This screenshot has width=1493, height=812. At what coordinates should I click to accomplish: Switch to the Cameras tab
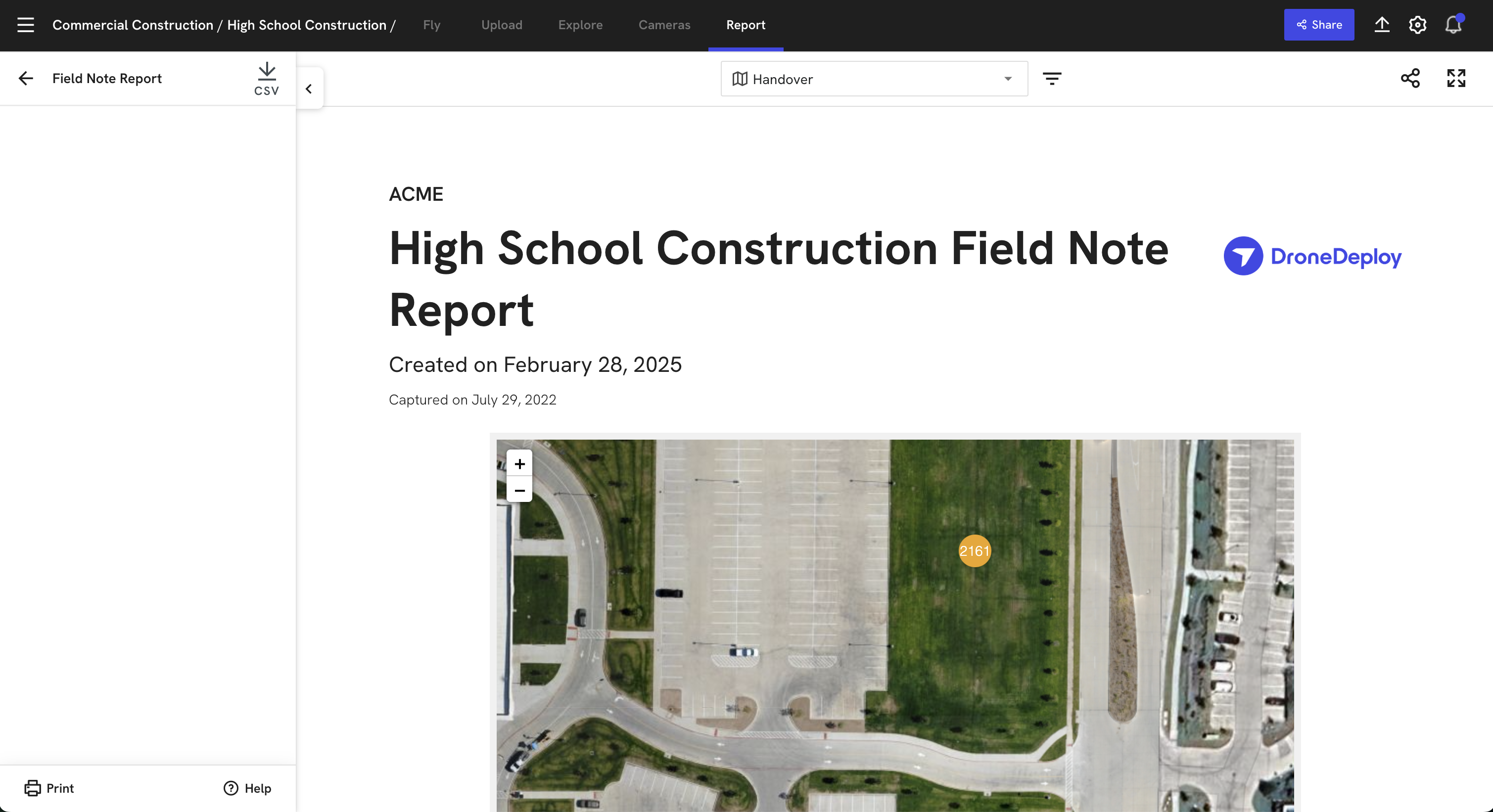[664, 25]
